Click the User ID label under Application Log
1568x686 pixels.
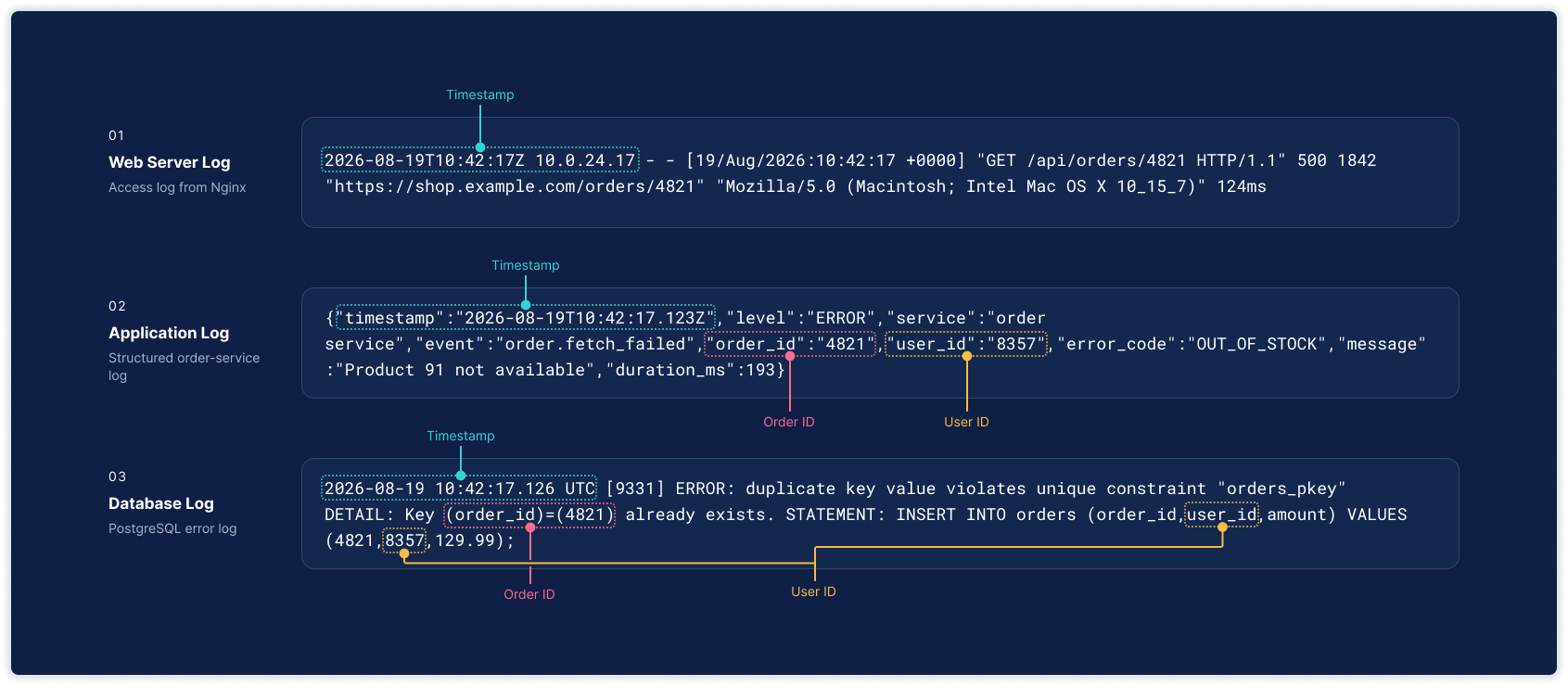(x=966, y=422)
